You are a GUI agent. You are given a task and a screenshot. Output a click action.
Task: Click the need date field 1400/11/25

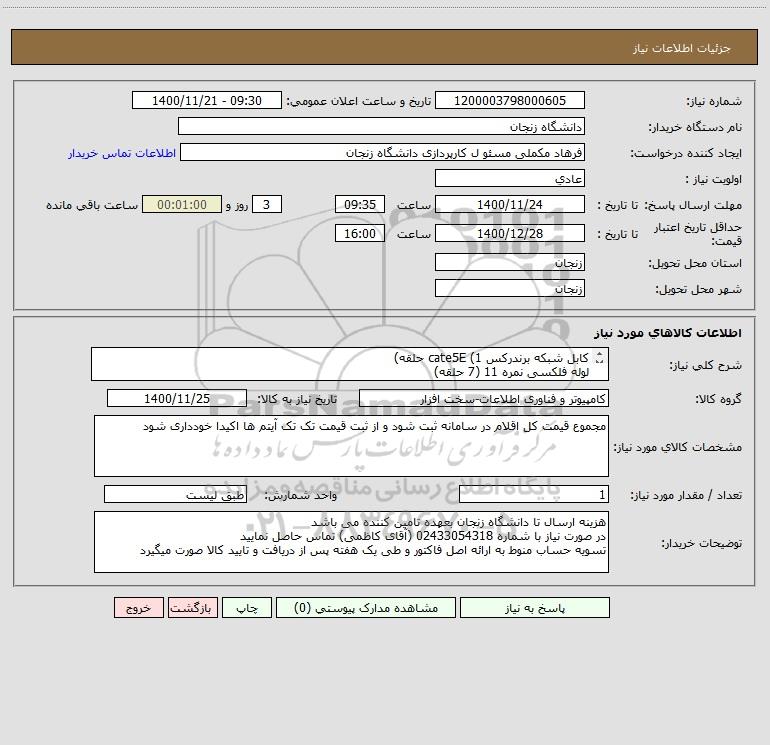pos(177,398)
